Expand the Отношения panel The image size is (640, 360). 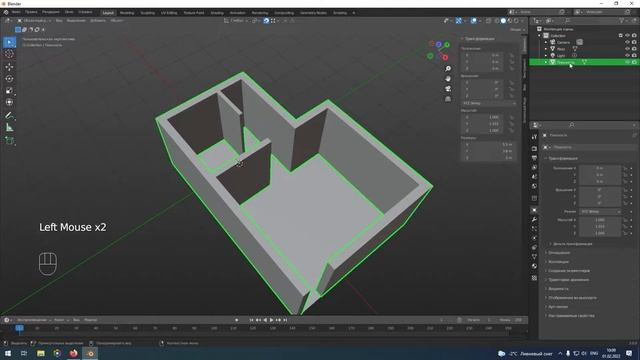tap(559, 253)
